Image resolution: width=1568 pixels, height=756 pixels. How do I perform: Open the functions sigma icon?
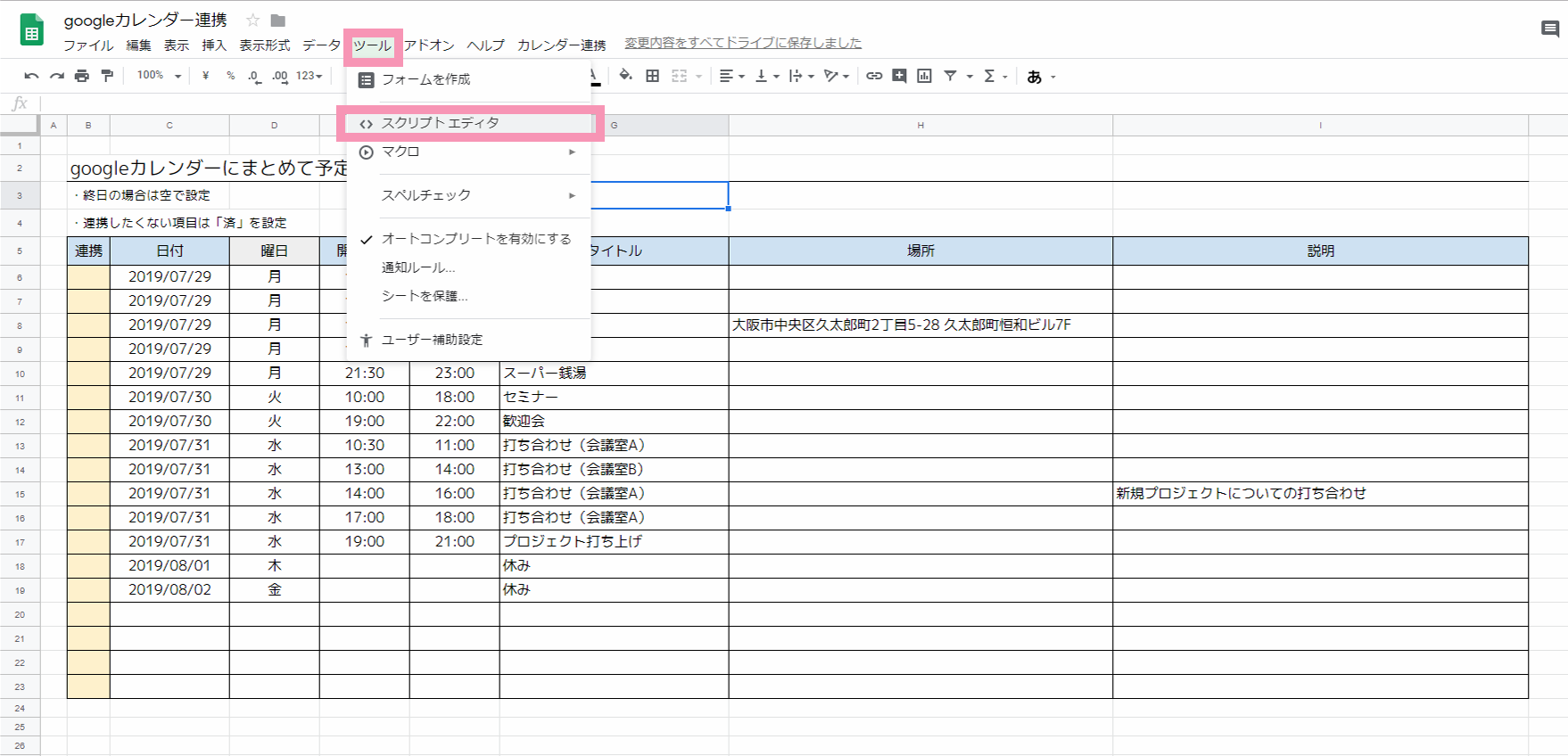click(989, 77)
